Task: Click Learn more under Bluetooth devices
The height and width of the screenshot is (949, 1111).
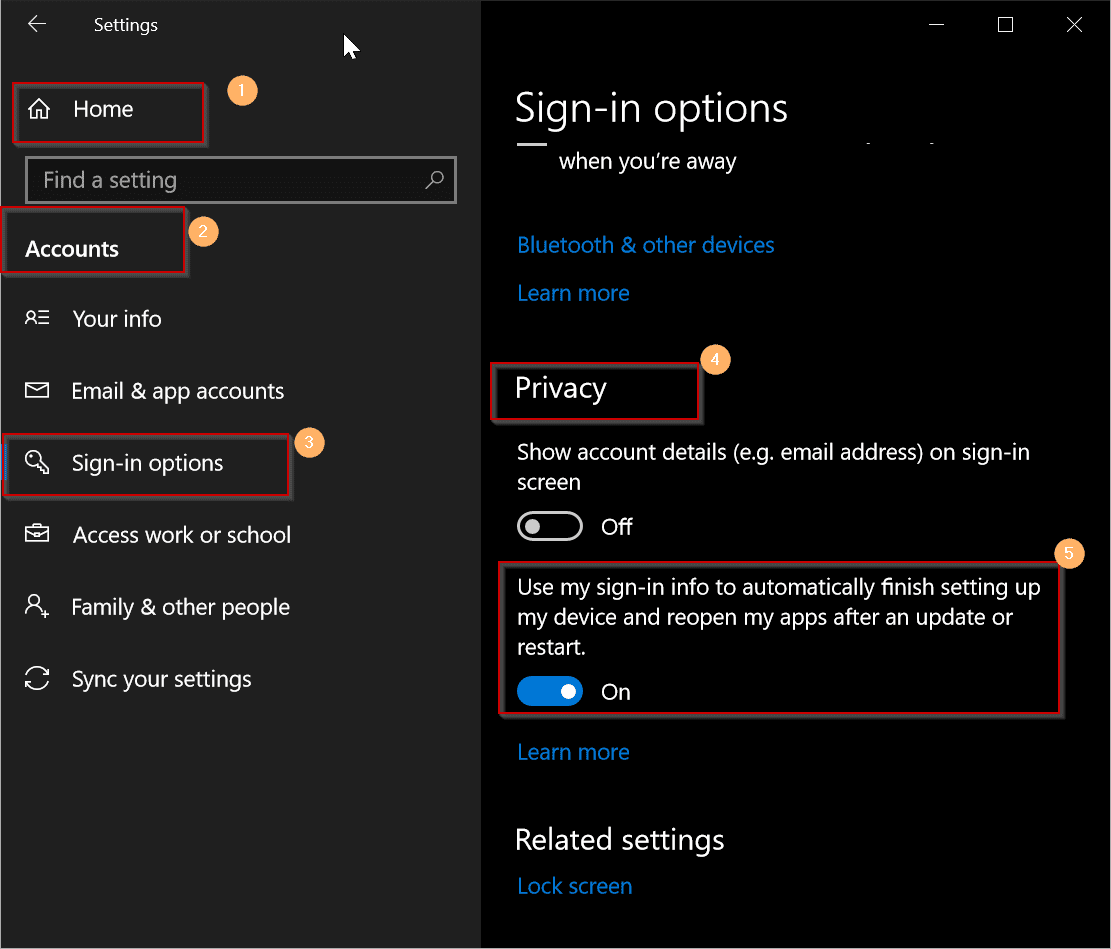Action: 573,292
